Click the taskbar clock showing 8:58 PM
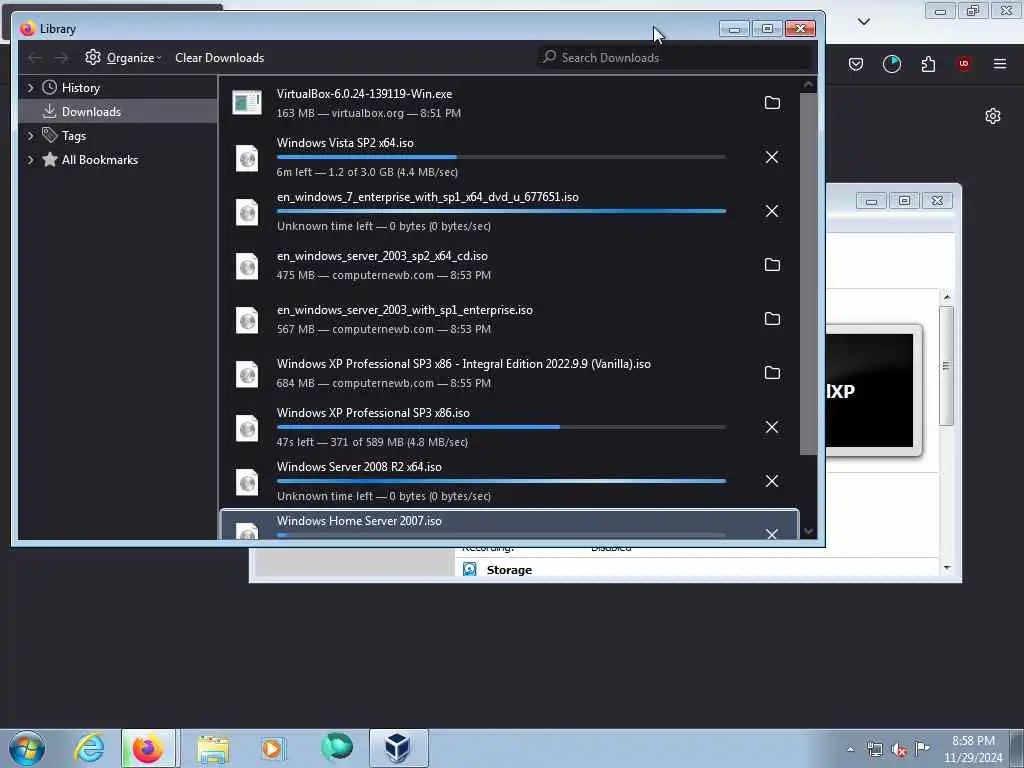The width and height of the screenshot is (1024, 768). [973, 749]
